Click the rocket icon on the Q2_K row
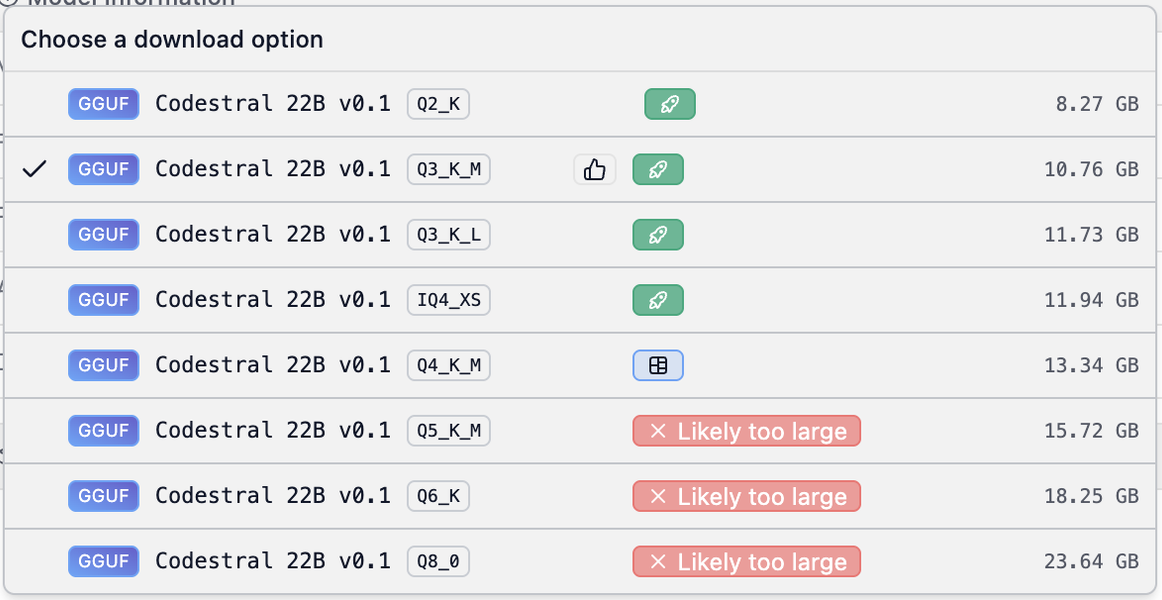The height and width of the screenshot is (600, 1162). [x=669, y=103]
